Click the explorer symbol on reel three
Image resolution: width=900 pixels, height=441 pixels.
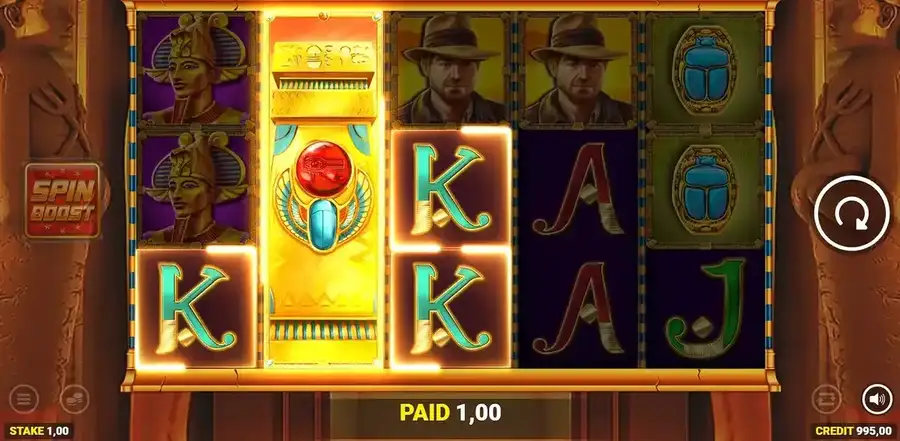pyautogui.click(x=451, y=69)
